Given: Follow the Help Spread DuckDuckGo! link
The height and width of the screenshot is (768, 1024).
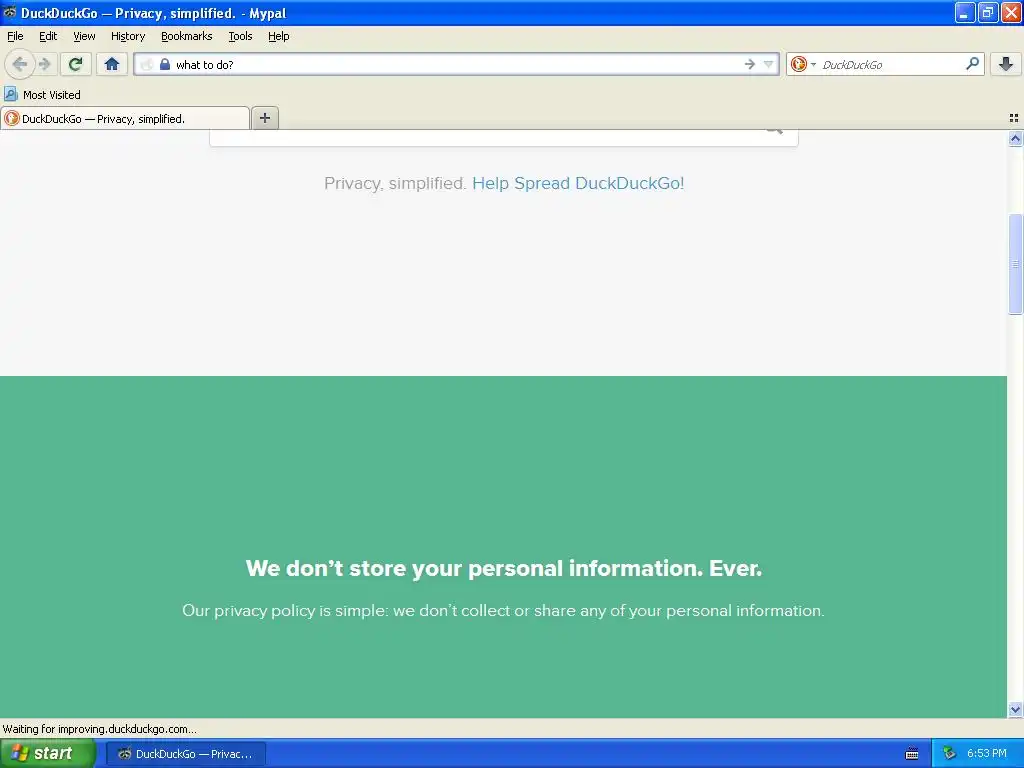Looking at the screenshot, I should pyautogui.click(x=578, y=183).
